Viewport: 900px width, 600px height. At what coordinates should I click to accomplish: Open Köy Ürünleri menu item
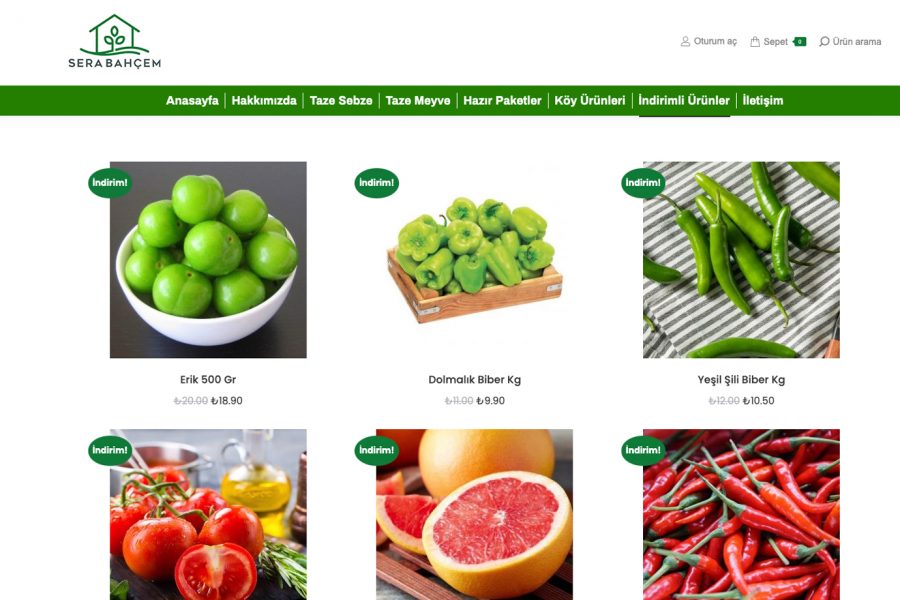[589, 100]
